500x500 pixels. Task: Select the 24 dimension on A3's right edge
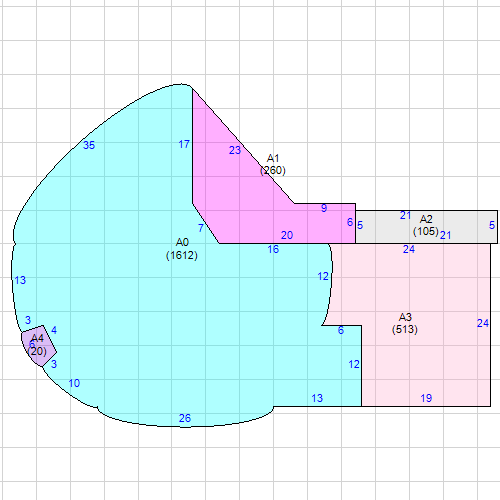pyautogui.click(x=483, y=323)
